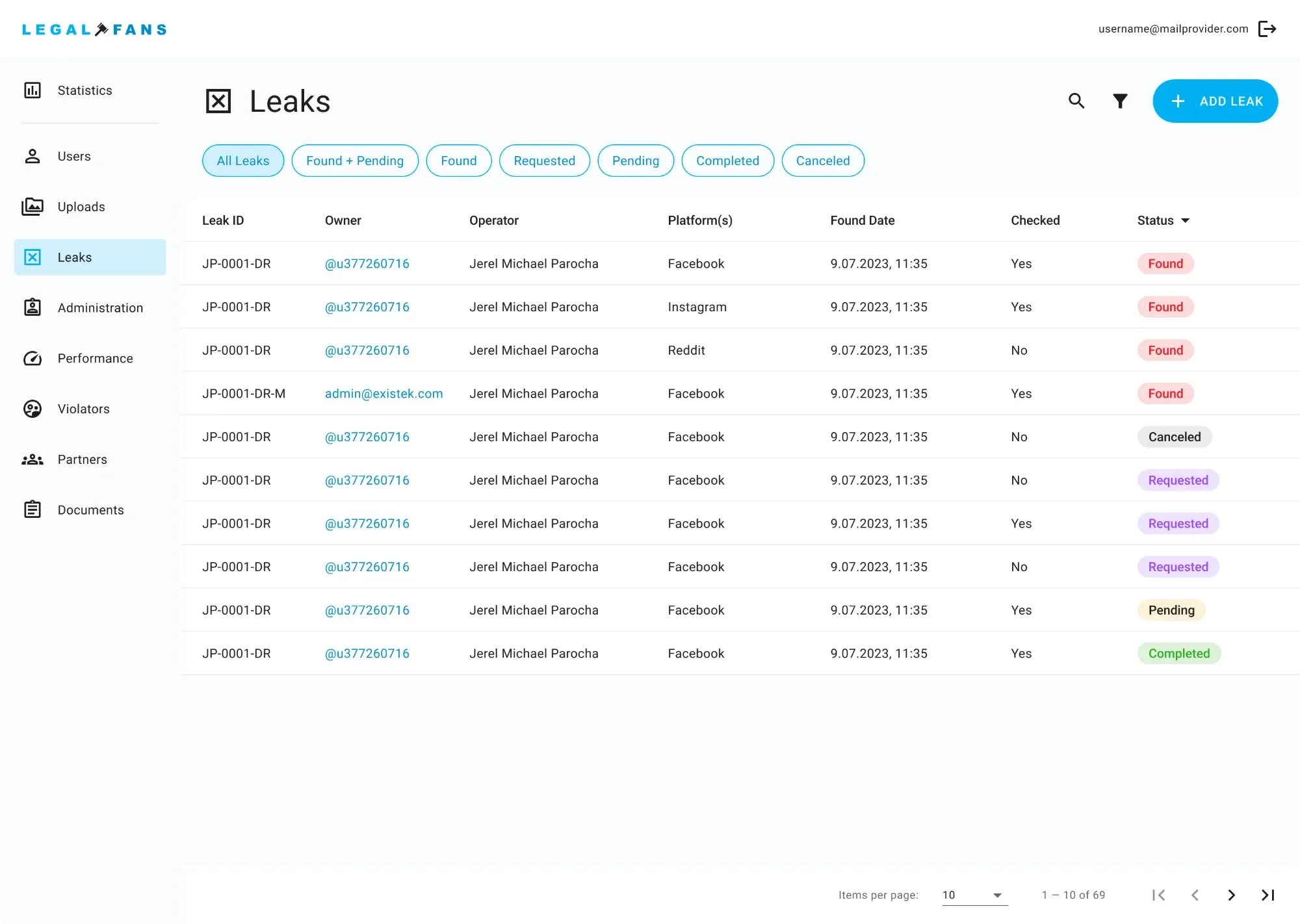Screen dimensions: 1300x924
Task: Select the JP-0001-DR-M leak ID
Action: pos(244,394)
